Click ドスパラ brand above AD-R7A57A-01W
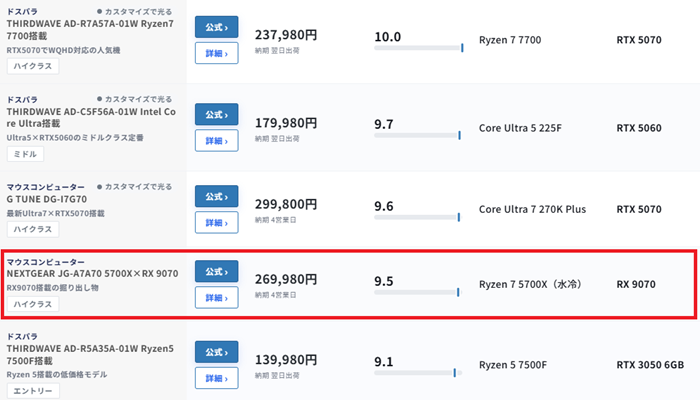This screenshot has height=400, width=700. (22, 12)
